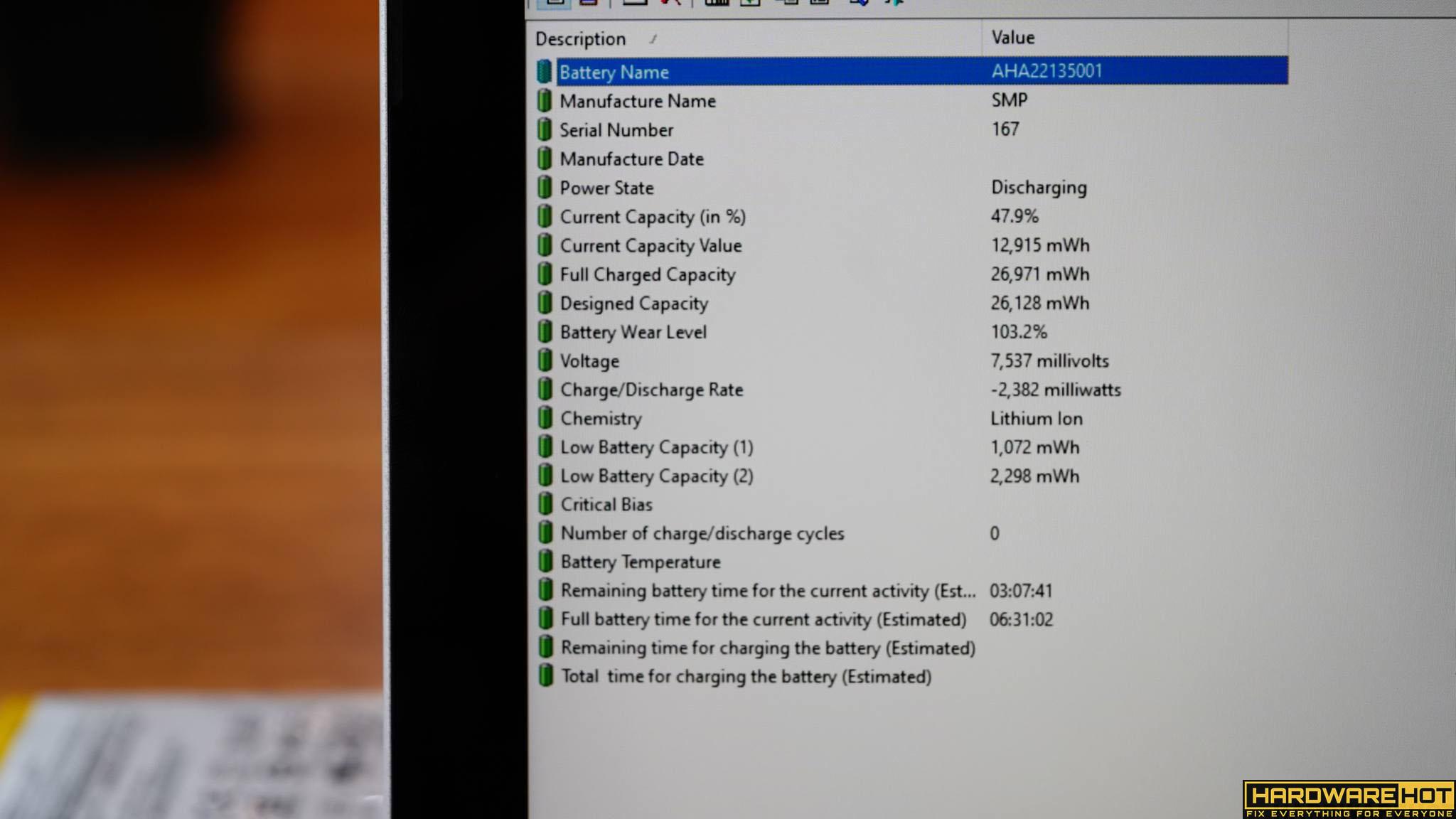Select the Battery Wear Level row

[633, 332]
